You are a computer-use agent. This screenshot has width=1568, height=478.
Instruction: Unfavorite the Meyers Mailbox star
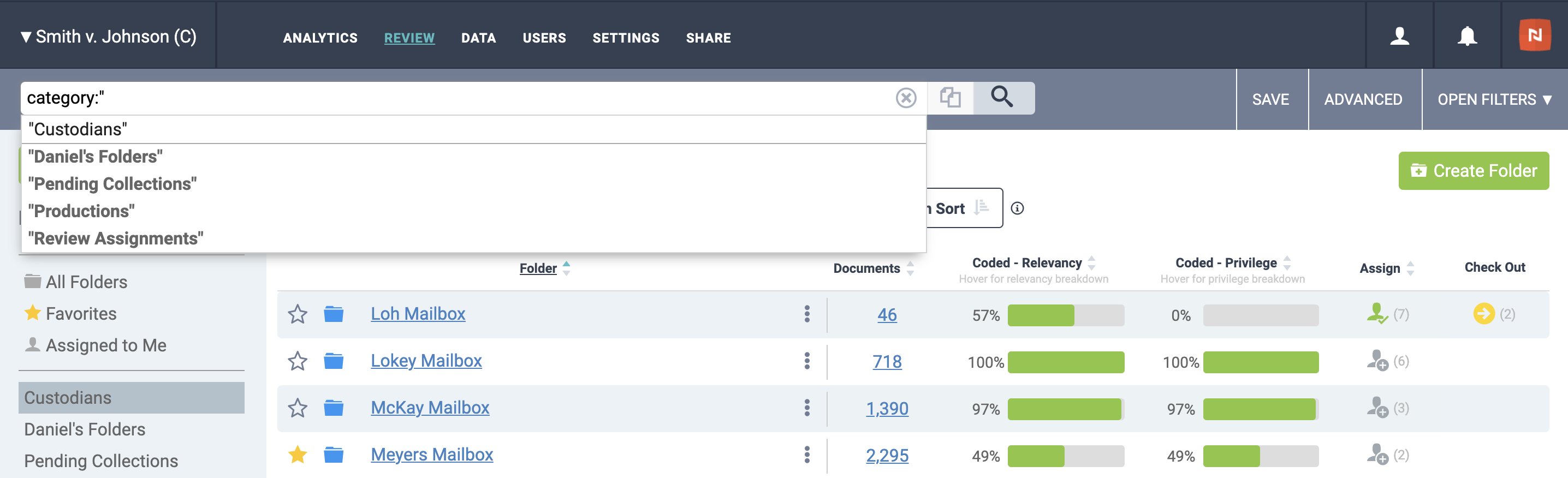[x=297, y=455]
